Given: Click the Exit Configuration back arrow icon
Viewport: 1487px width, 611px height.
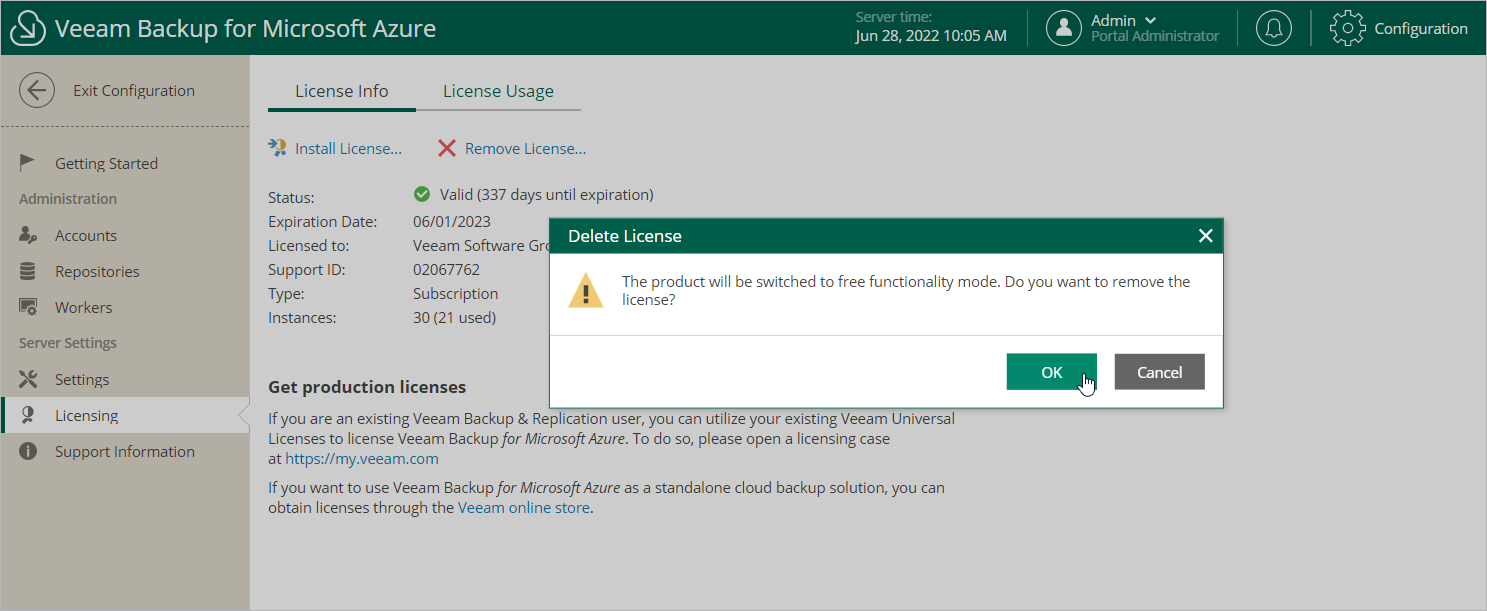Looking at the screenshot, I should 37,90.
